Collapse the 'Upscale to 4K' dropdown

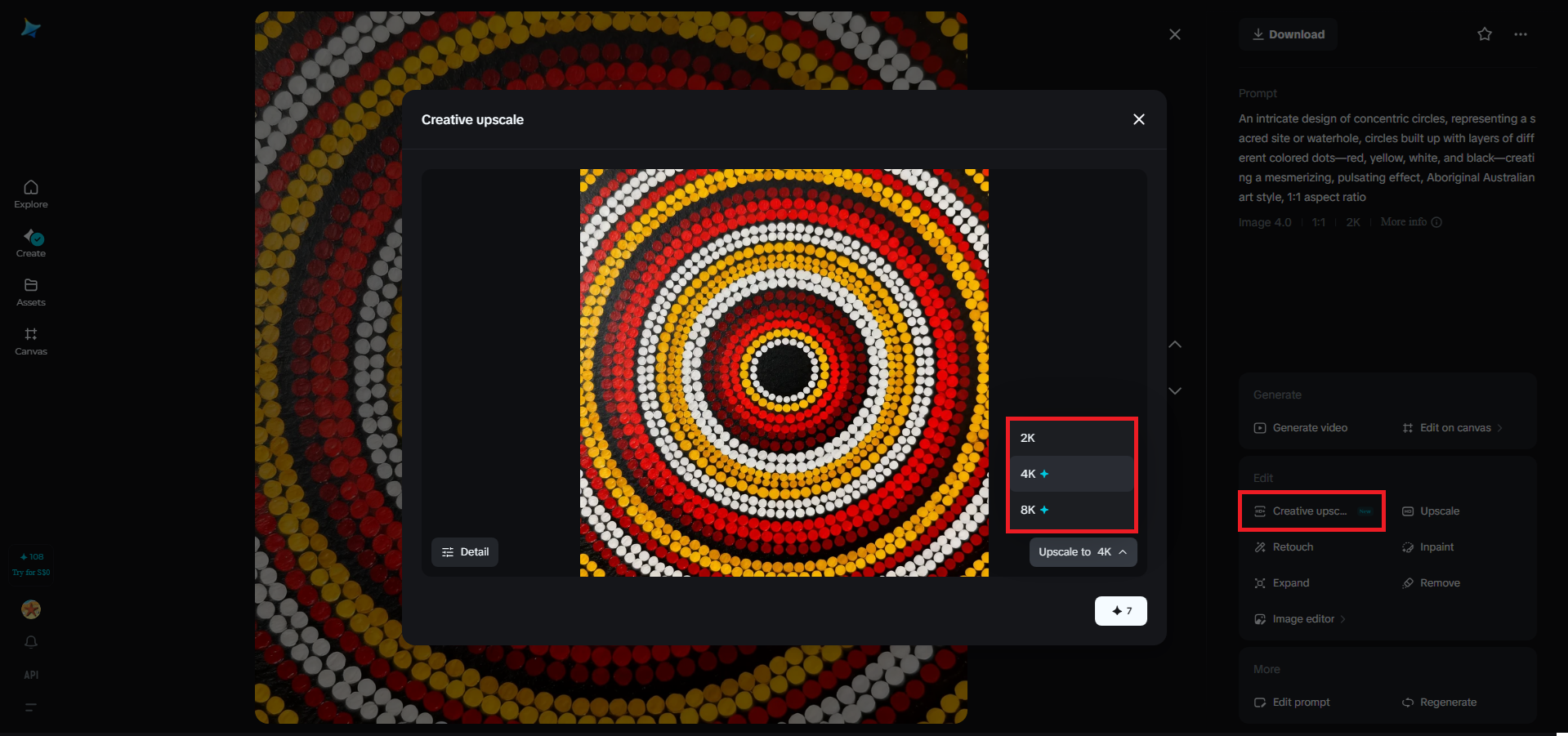(1083, 552)
